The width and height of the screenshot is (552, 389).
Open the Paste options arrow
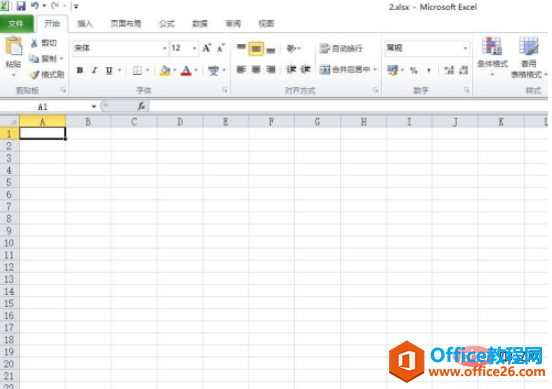click(13, 75)
